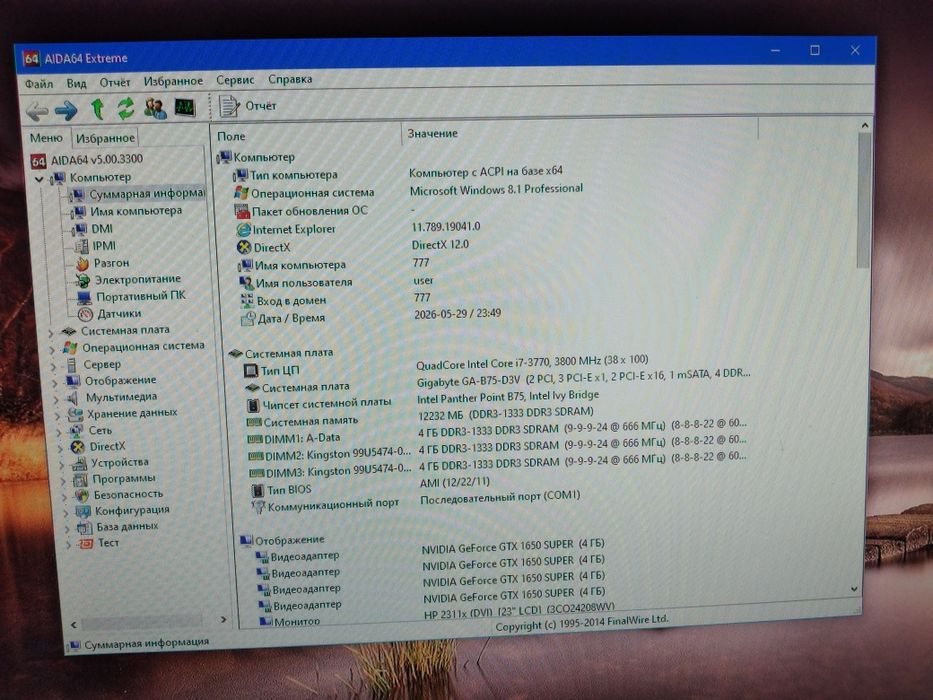
Task: Click the green Up arrow toolbar icon
Action: pos(98,108)
